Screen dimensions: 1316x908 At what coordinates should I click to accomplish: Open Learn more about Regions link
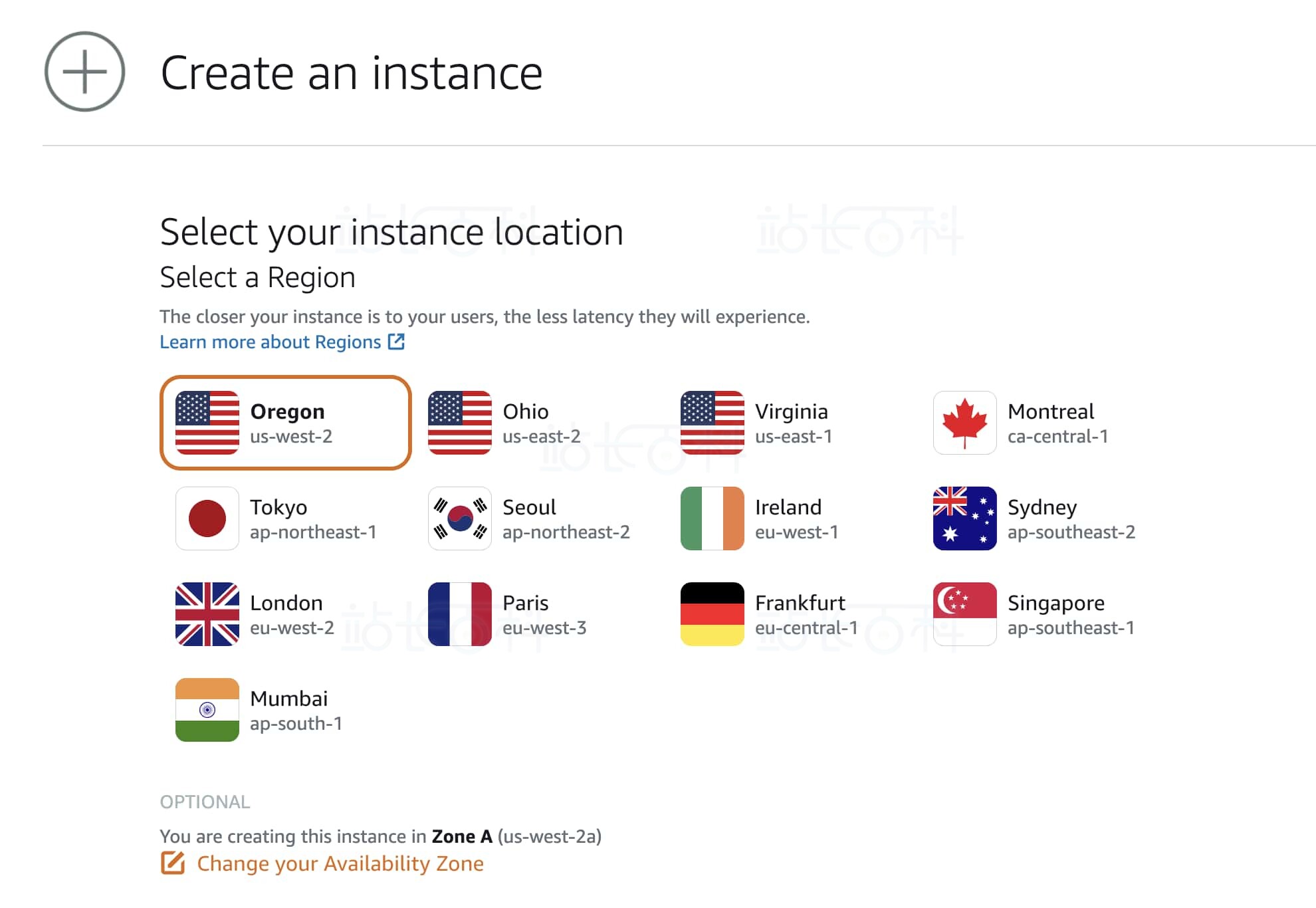point(270,342)
